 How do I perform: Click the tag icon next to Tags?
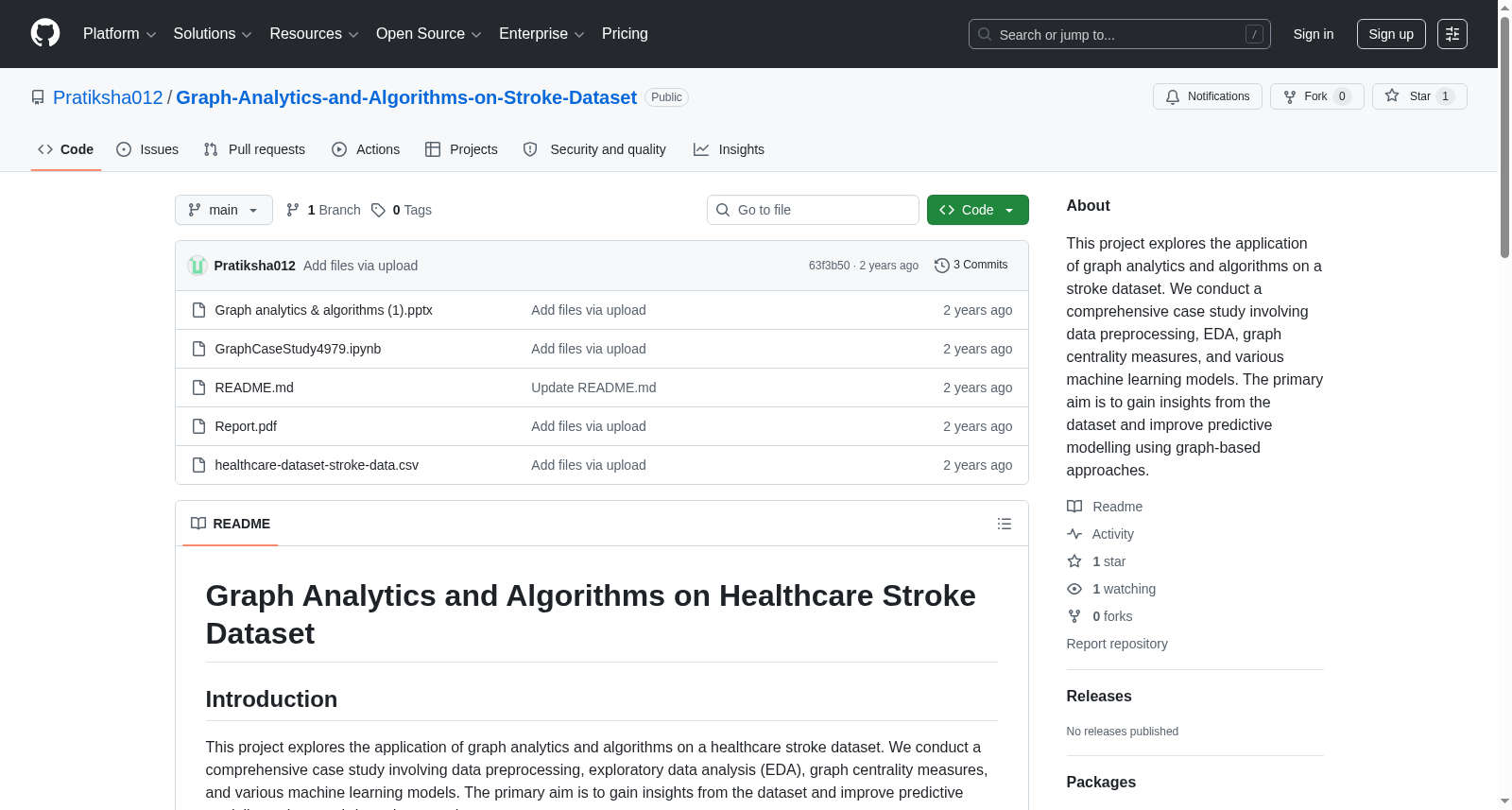378,210
